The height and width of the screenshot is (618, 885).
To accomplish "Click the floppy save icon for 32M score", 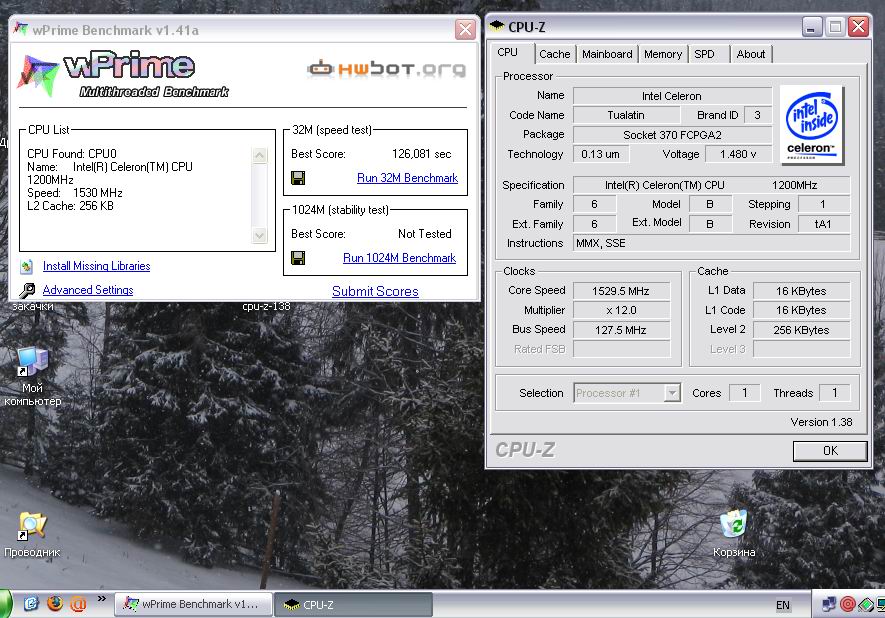I will tap(298, 178).
